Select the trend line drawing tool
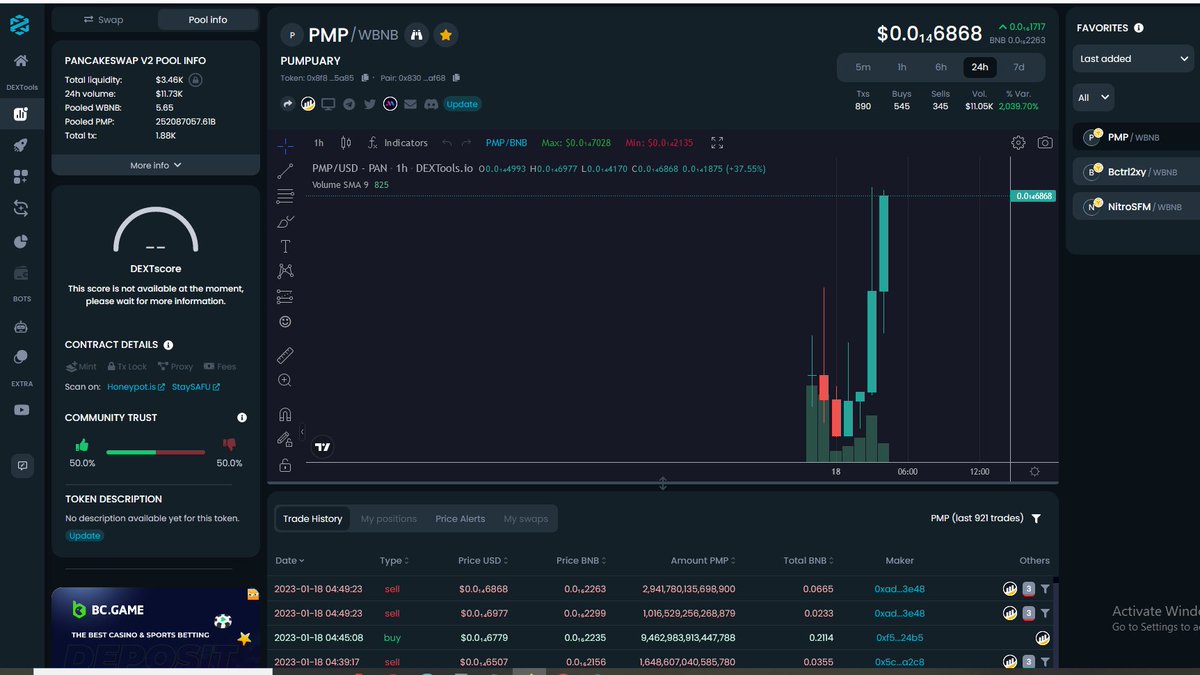This screenshot has height=675, width=1200. 285,172
